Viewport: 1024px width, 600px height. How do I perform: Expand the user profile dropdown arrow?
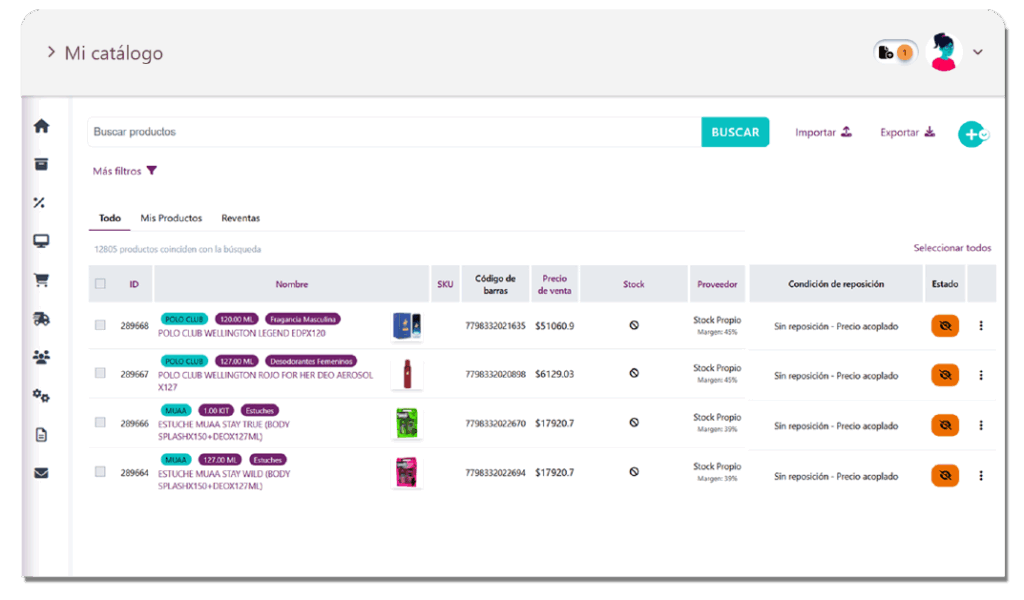[x=978, y=53]
